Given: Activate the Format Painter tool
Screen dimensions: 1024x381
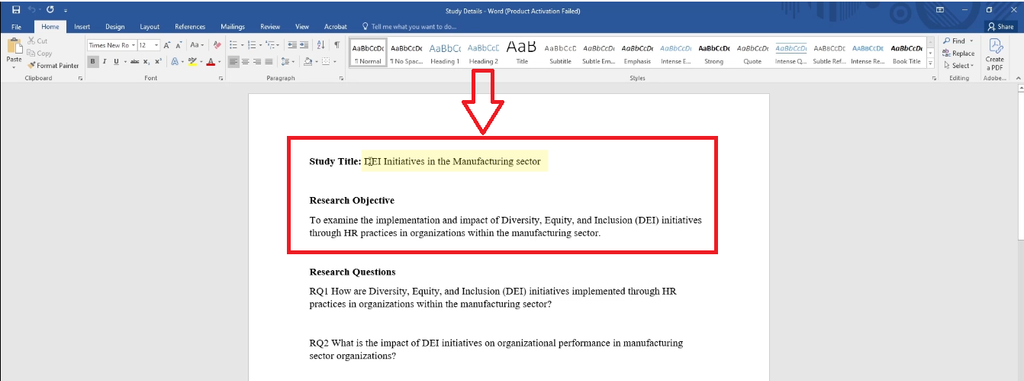Looking at the screenshot, I should (53, 65).
